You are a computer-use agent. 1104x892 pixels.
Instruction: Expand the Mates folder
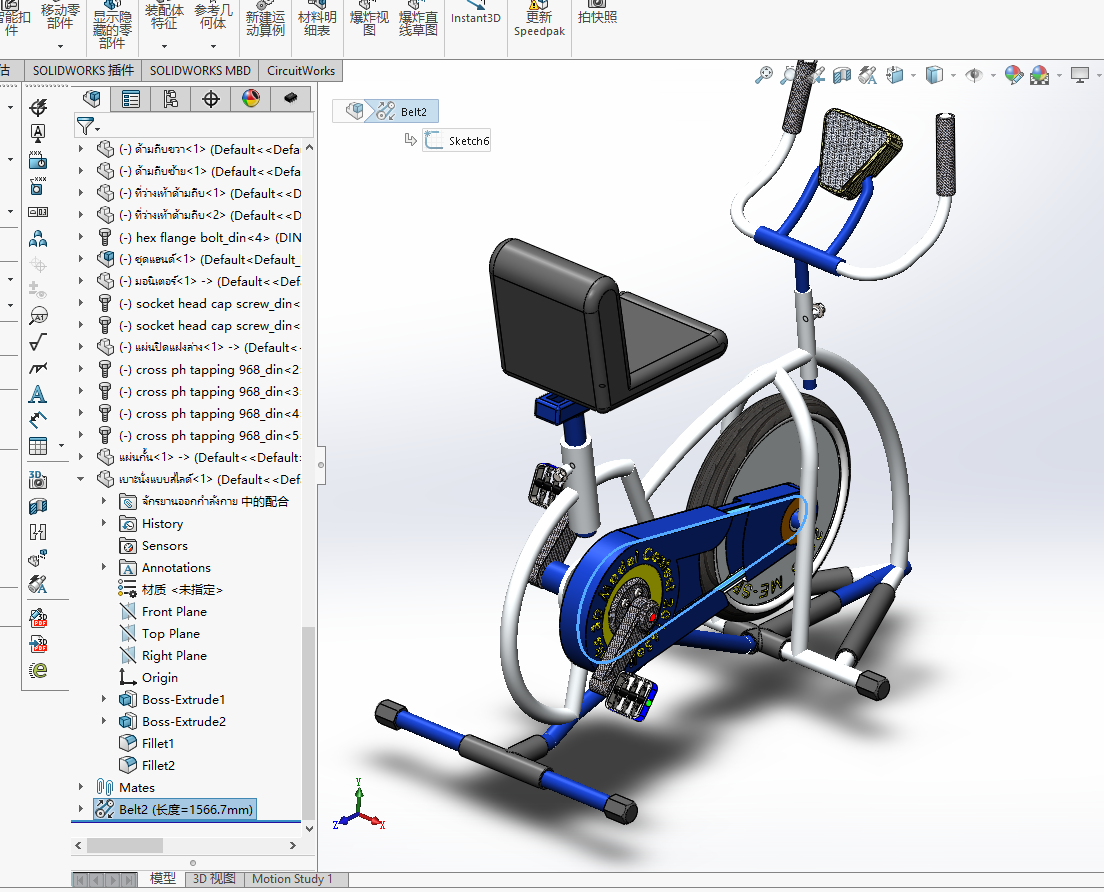[82, 788]
